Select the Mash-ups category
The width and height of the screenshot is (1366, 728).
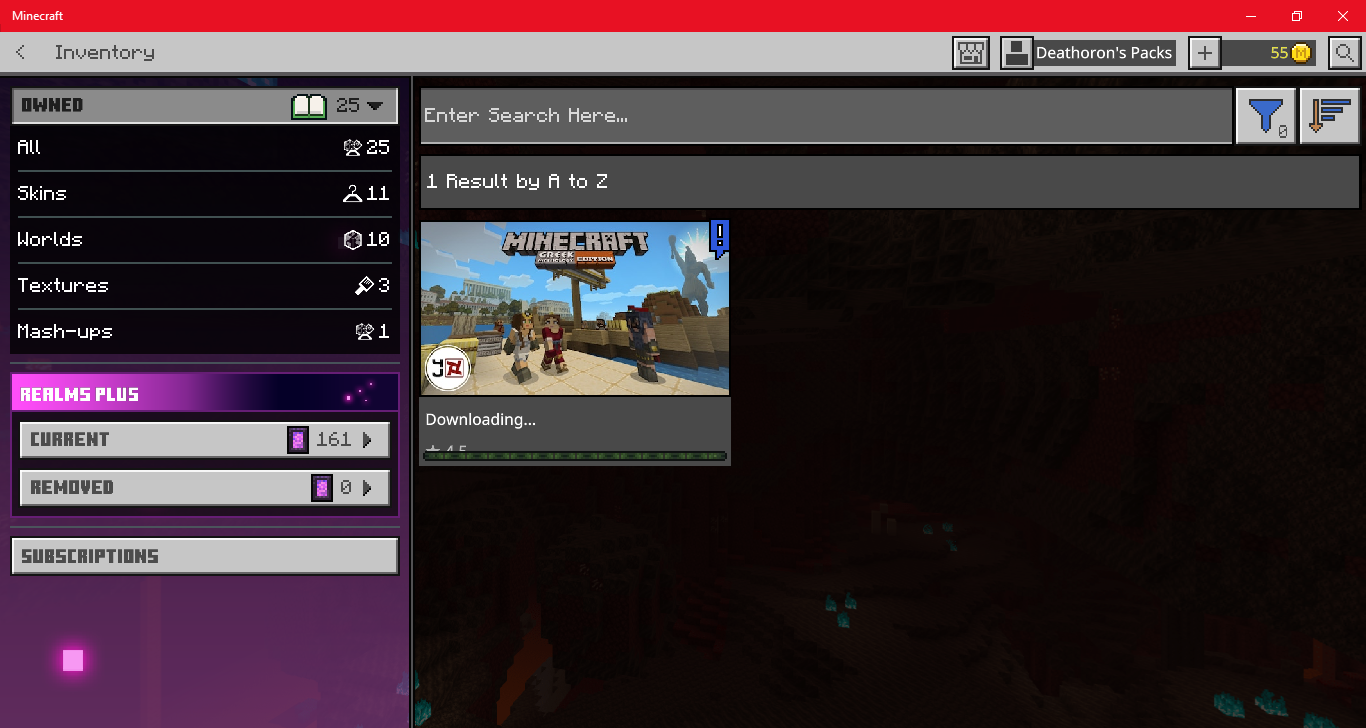point(204,331)
